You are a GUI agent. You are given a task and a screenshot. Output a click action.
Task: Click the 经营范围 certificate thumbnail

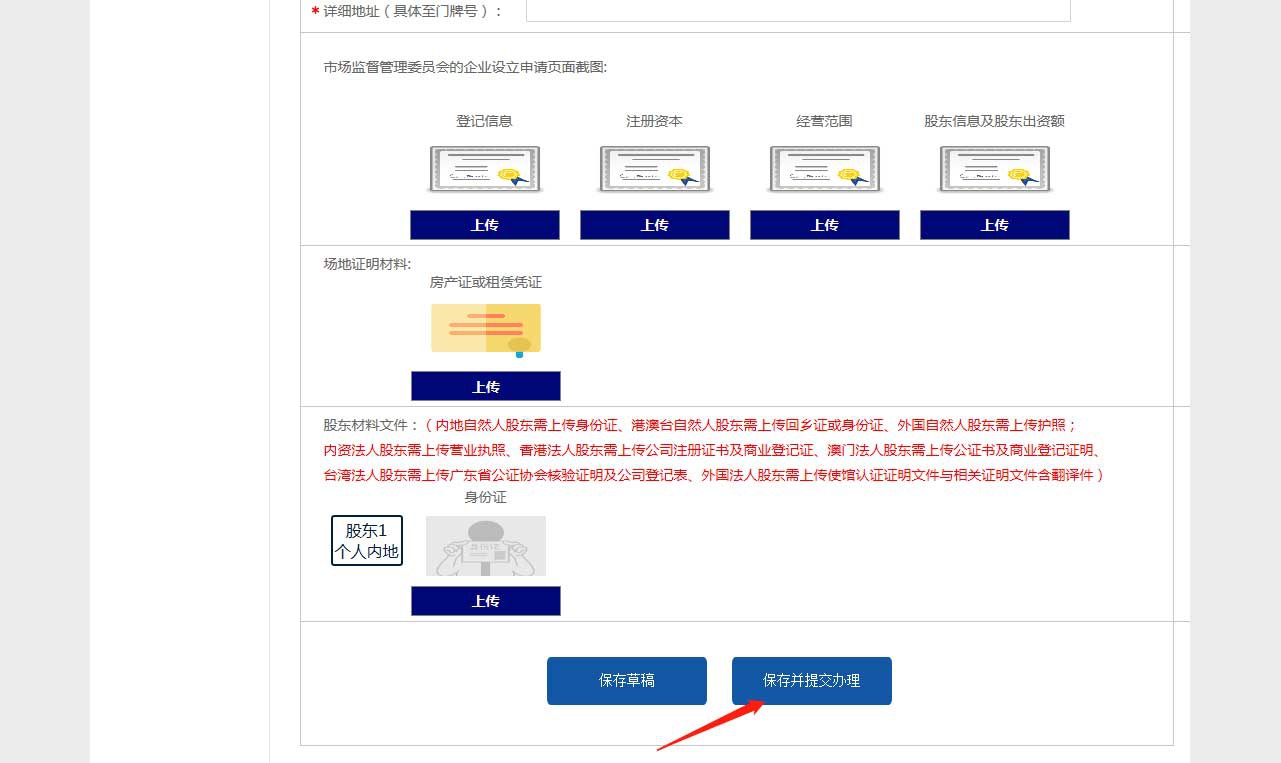[x=825, y=169]
